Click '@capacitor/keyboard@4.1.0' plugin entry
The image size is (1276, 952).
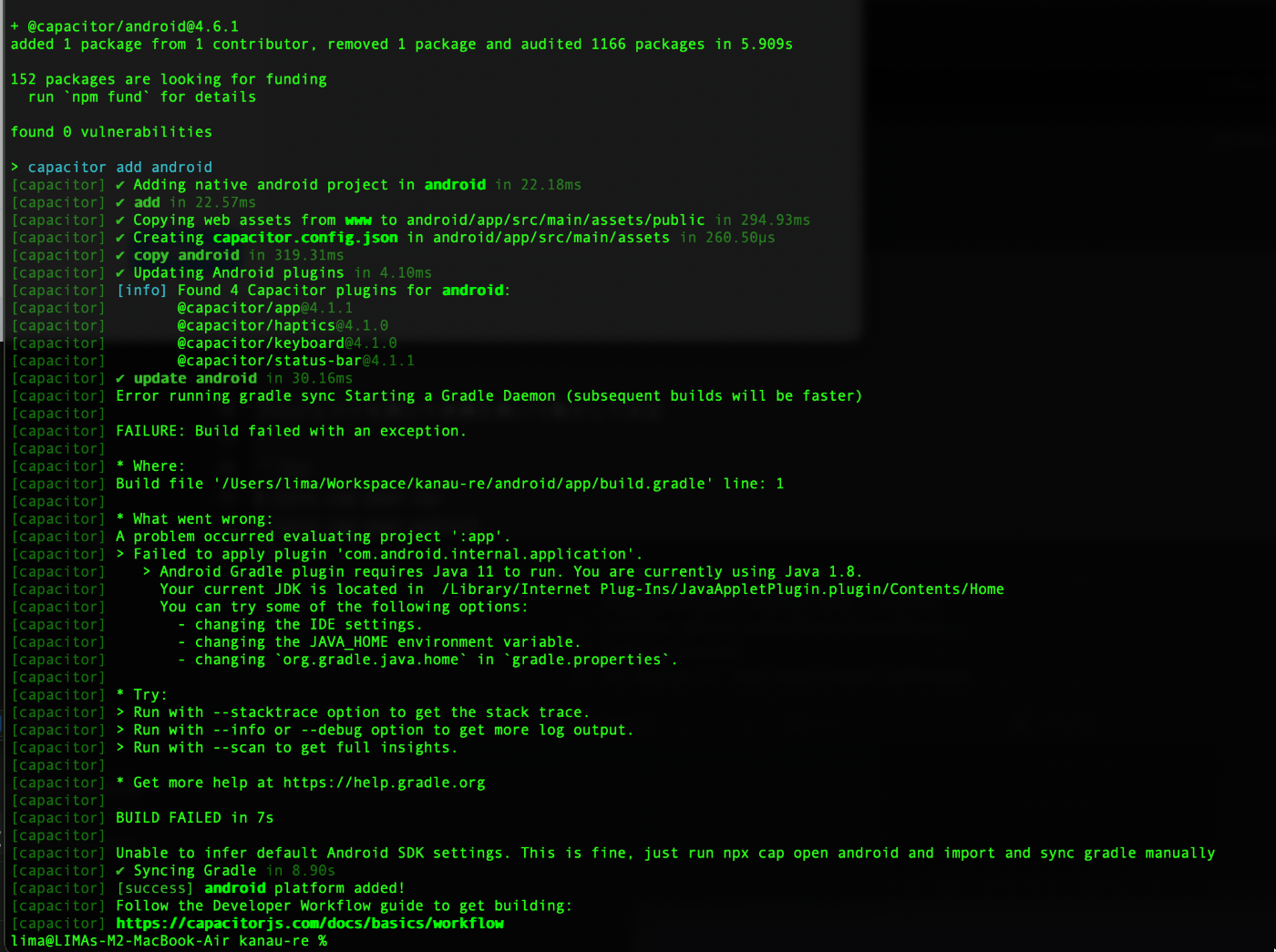click(x=287, y=343)
